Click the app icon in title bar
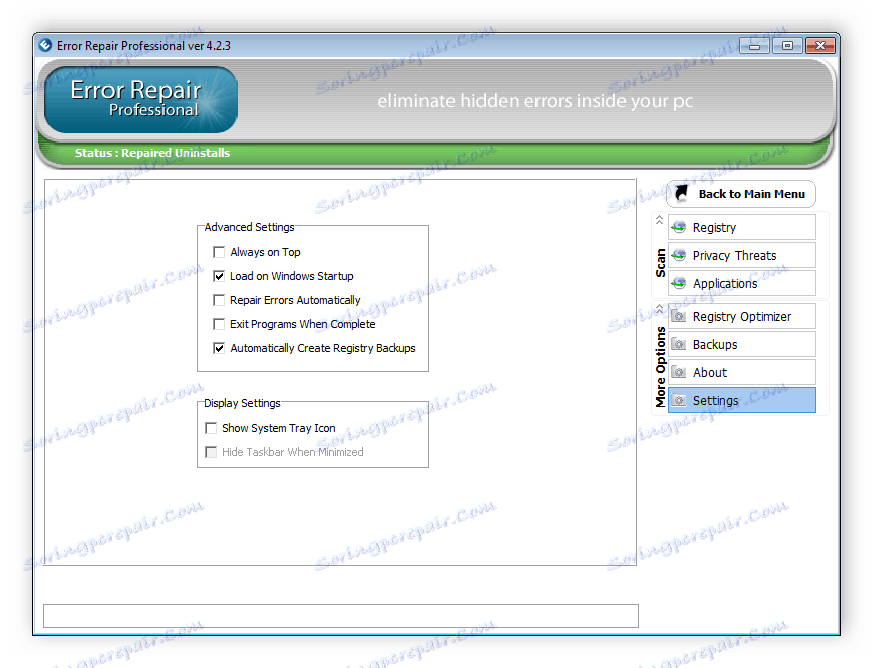Image resolution: width=873 pixels, height=668 pixels. 45,45
